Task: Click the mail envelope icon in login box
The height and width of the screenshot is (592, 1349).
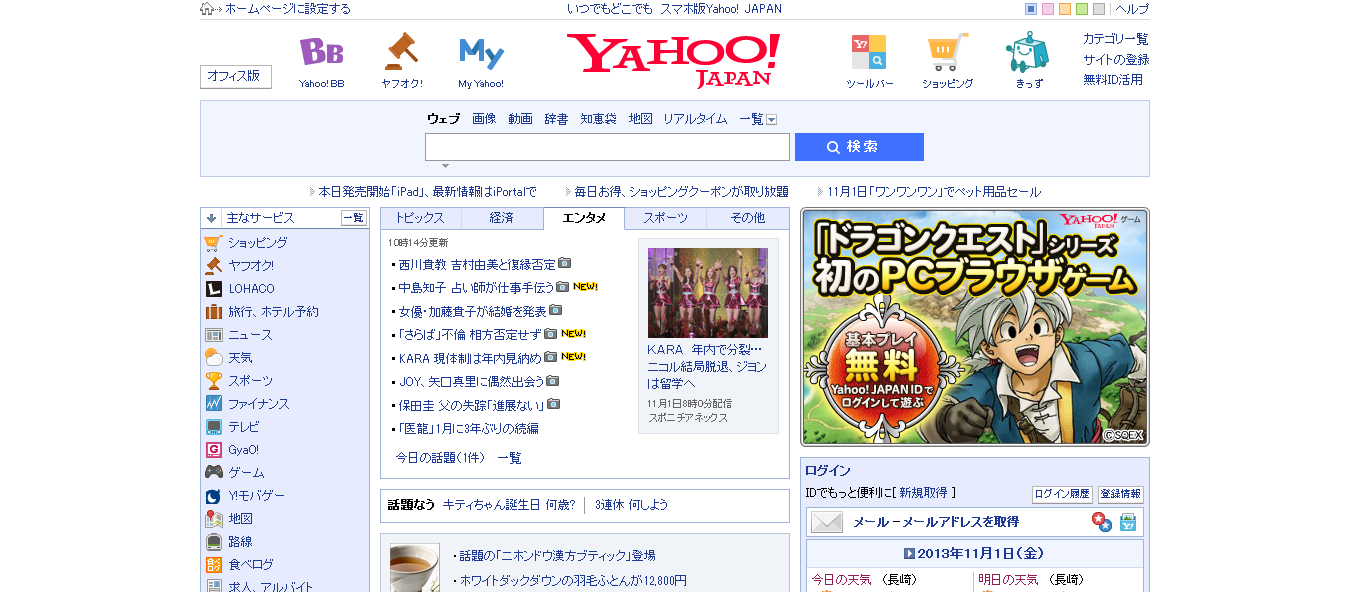Action: click(827, 522)
